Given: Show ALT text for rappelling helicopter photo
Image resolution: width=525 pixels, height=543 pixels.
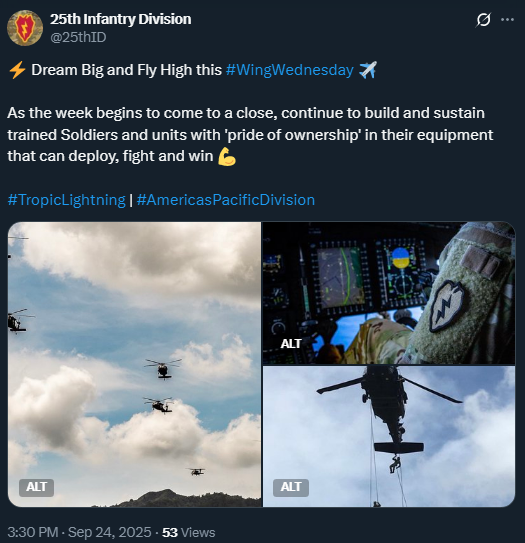Looking at the screenshot, I should pyautogui.click(x=291, y=487).
